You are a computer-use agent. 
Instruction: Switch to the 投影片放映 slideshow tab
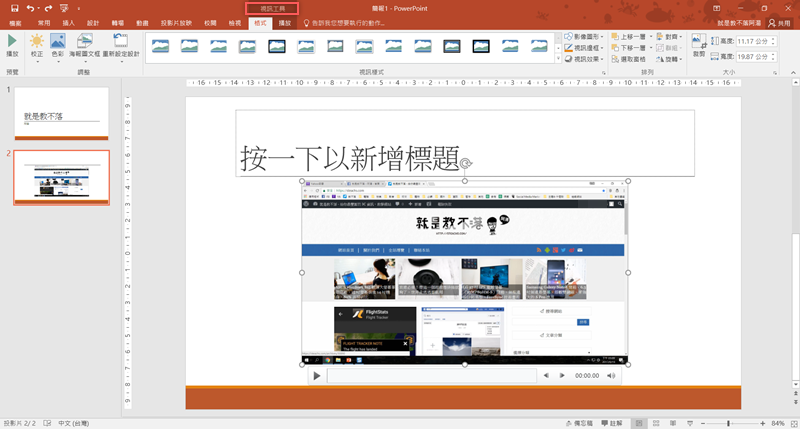click(x=176, y=23)
